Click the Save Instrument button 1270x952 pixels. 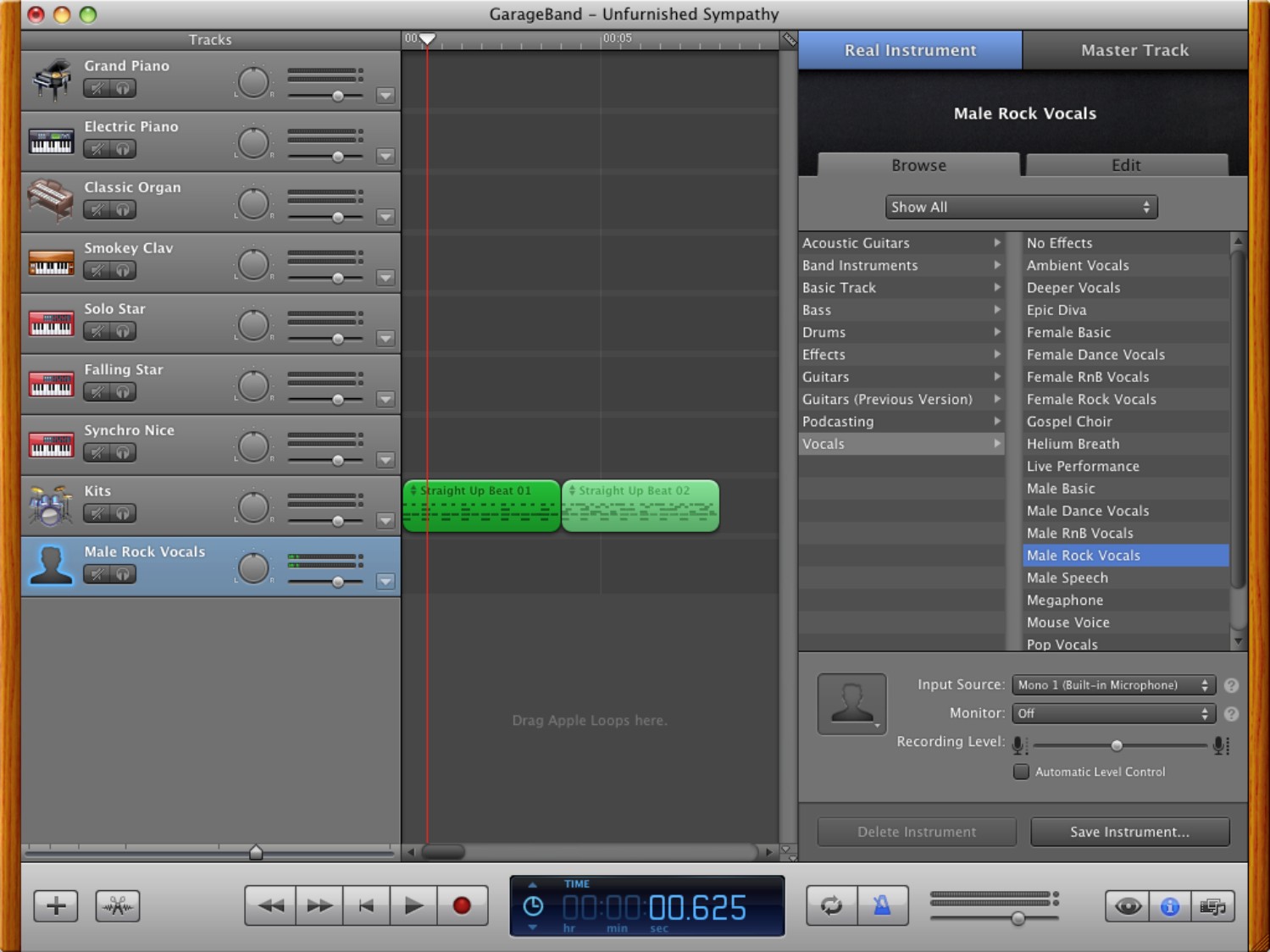(1129, 832)
